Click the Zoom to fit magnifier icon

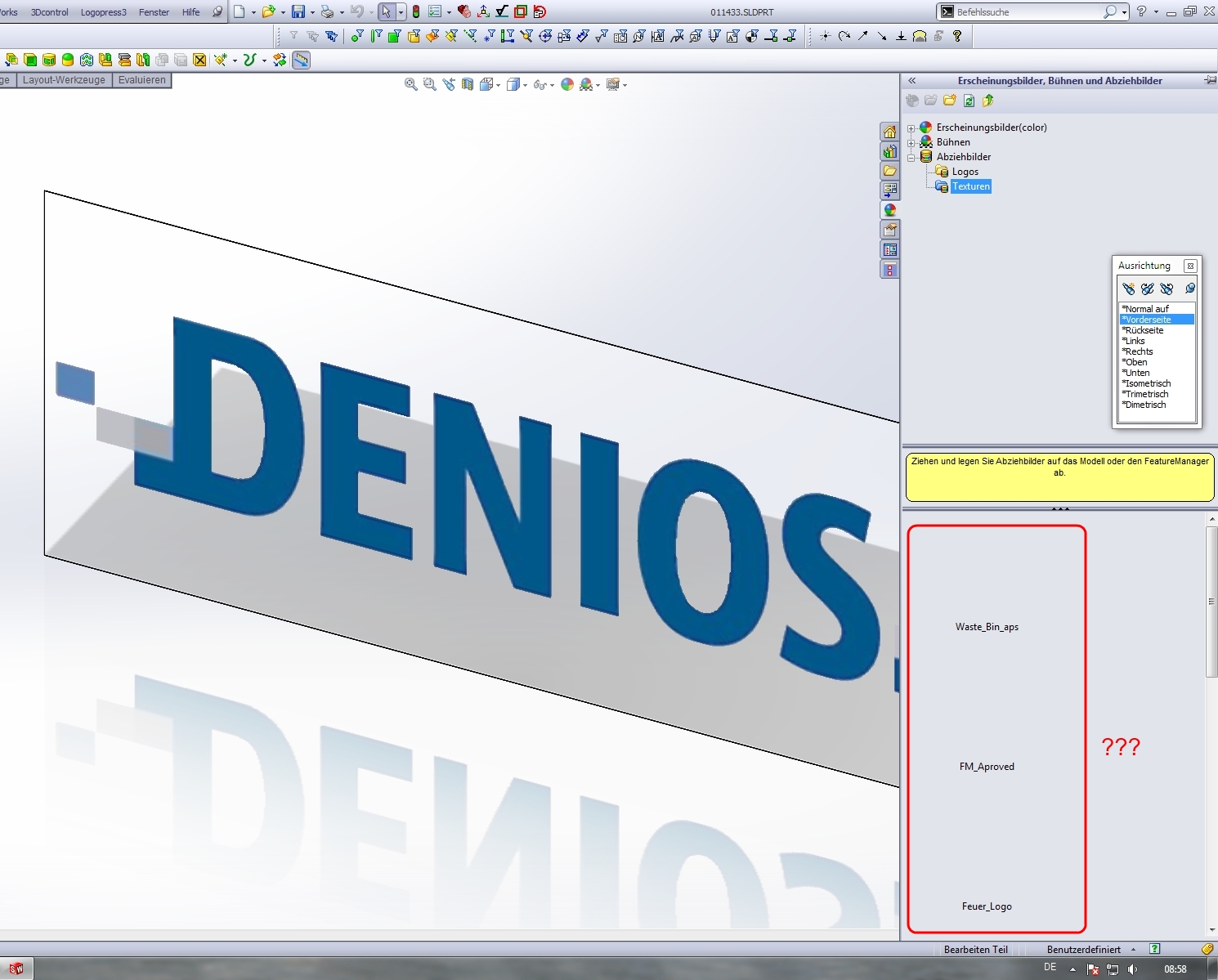point(411,84)
